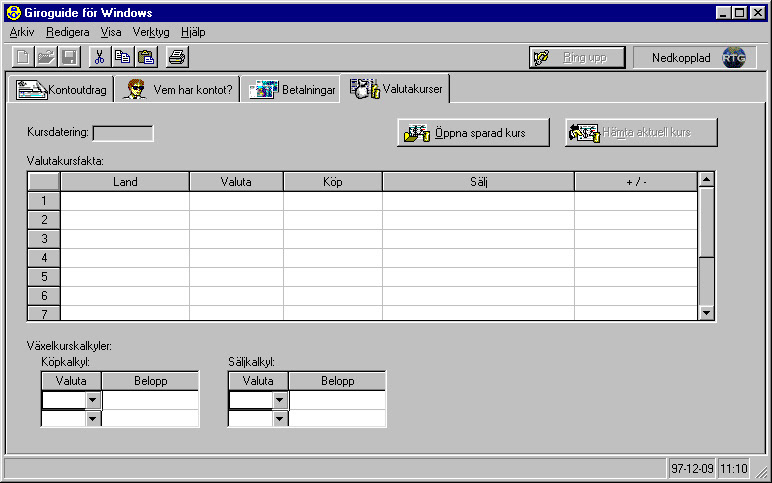Switch to the Vem har kontot? tab
This screenshot has height=483, width=772.
[177, 90]
